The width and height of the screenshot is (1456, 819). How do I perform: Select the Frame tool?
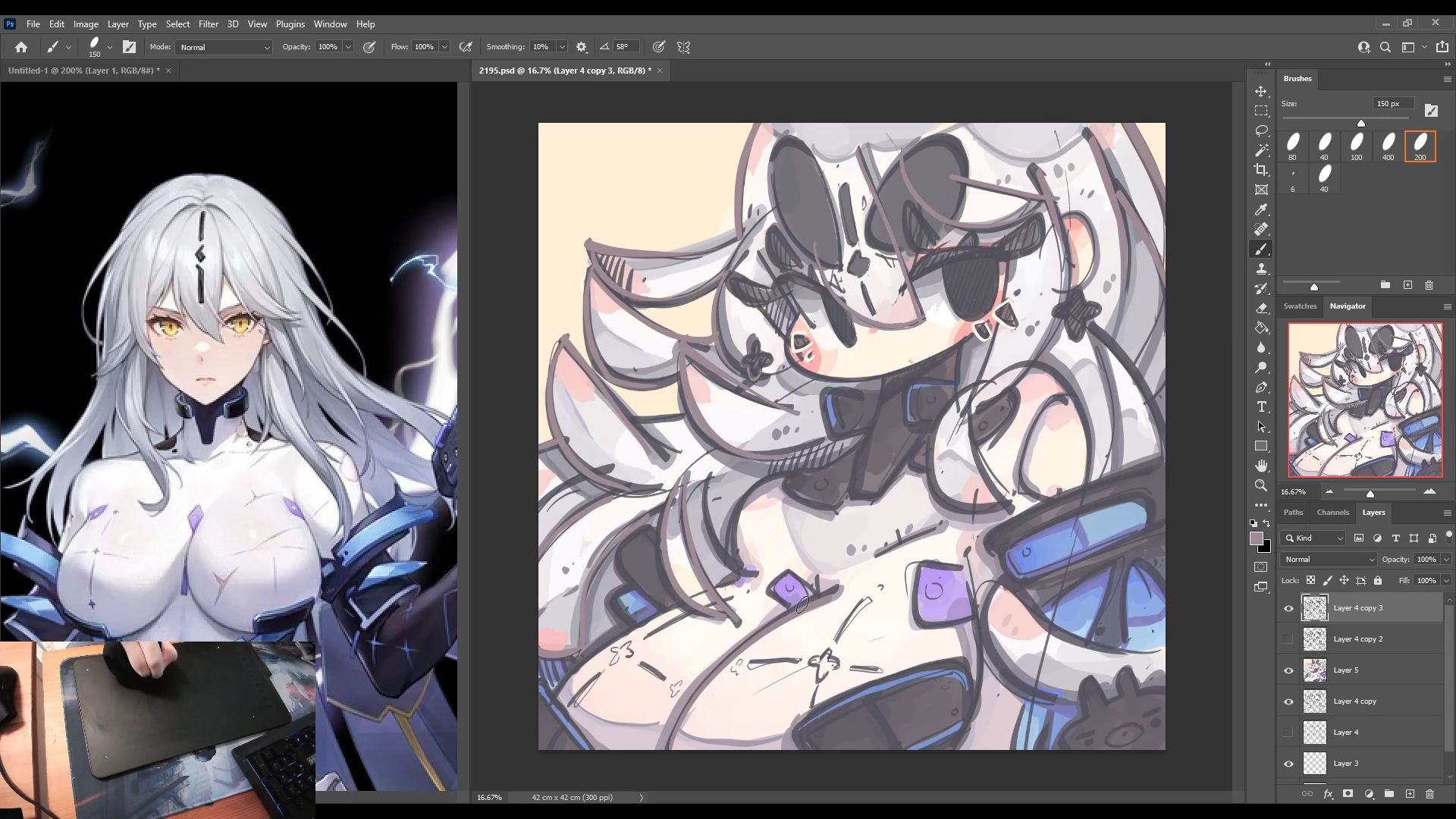coord(1261,190)
